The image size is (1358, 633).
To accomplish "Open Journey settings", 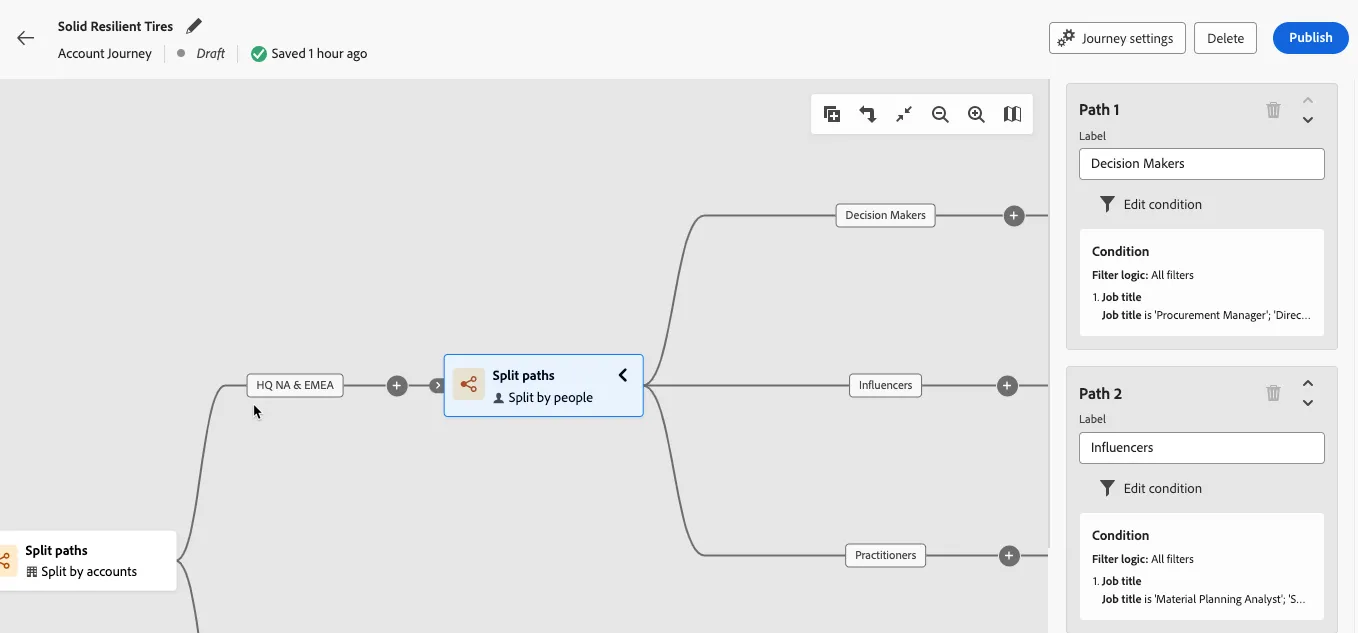I will 1117,38.
